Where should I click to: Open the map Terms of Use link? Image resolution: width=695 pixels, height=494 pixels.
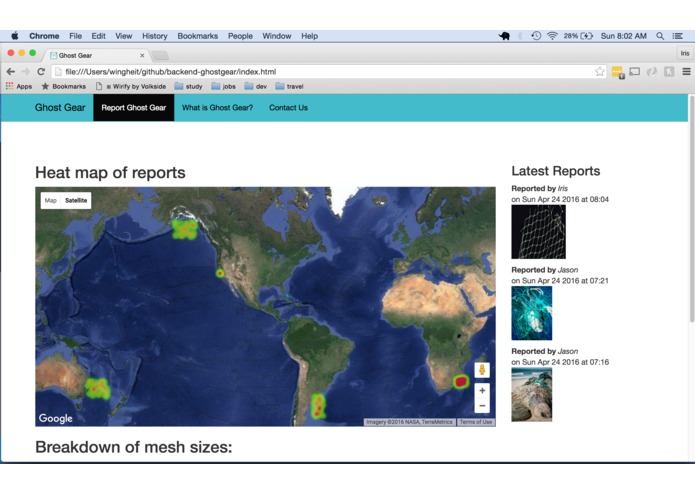tap(476, 422)
